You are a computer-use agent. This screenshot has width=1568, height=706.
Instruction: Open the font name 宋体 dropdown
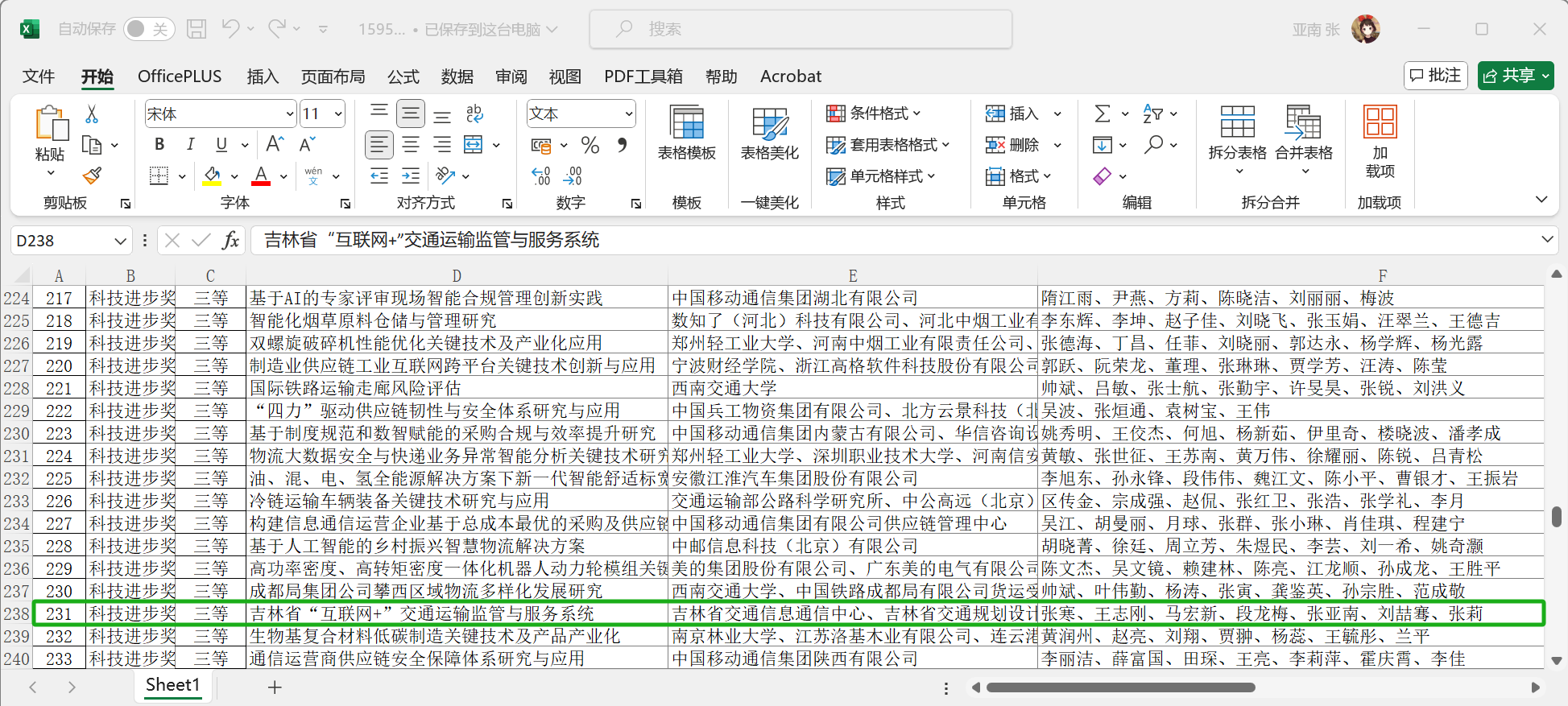tap(290, 114)
